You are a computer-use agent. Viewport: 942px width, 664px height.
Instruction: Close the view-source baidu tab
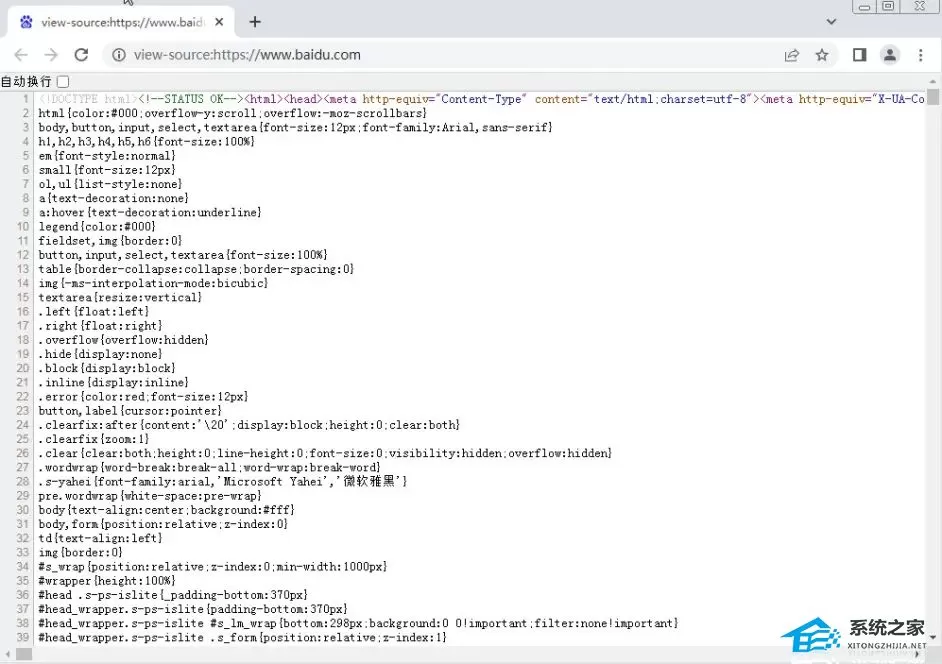219,22
